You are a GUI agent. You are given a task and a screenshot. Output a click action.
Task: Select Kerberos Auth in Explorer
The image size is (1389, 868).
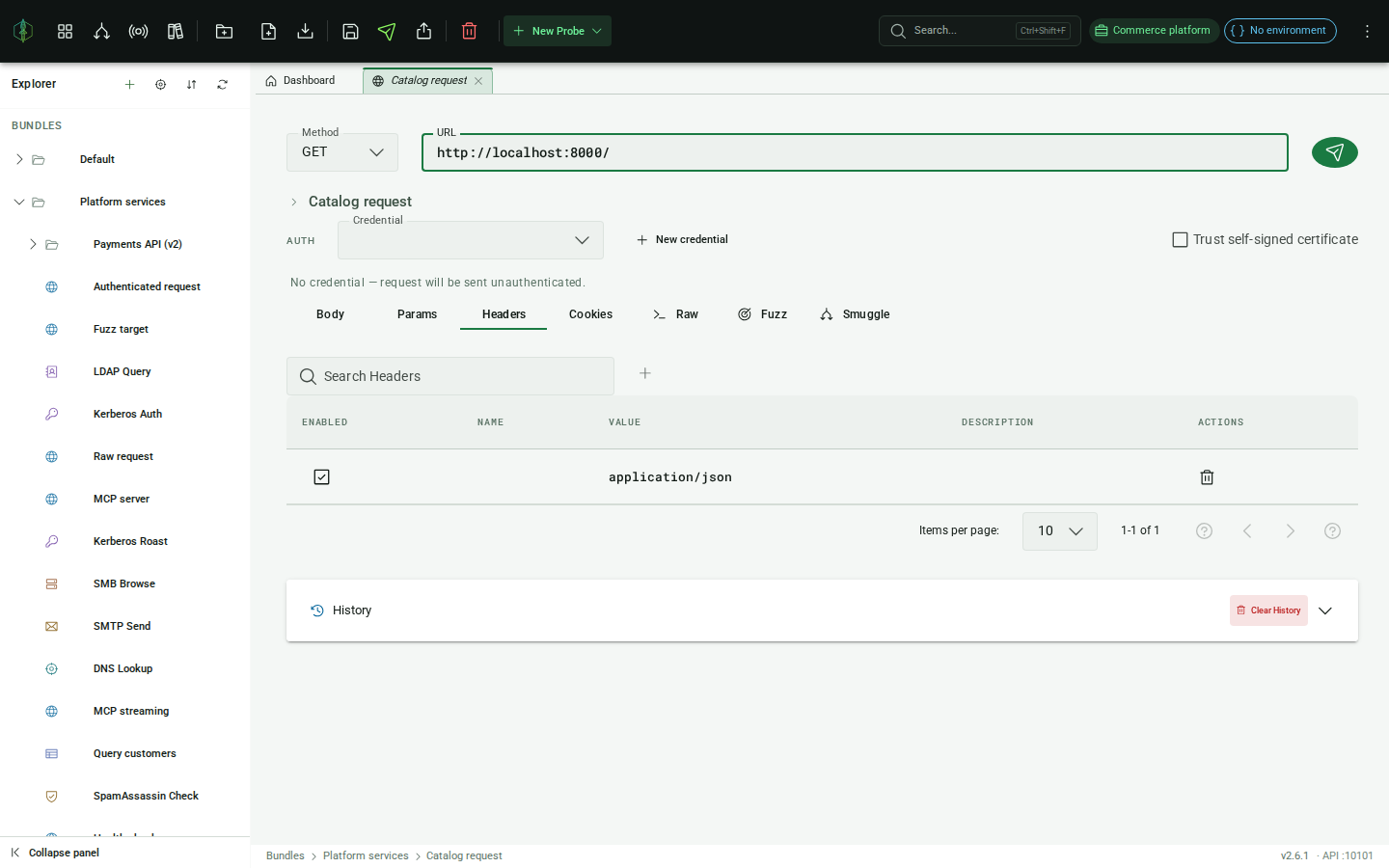coord(125,414)
